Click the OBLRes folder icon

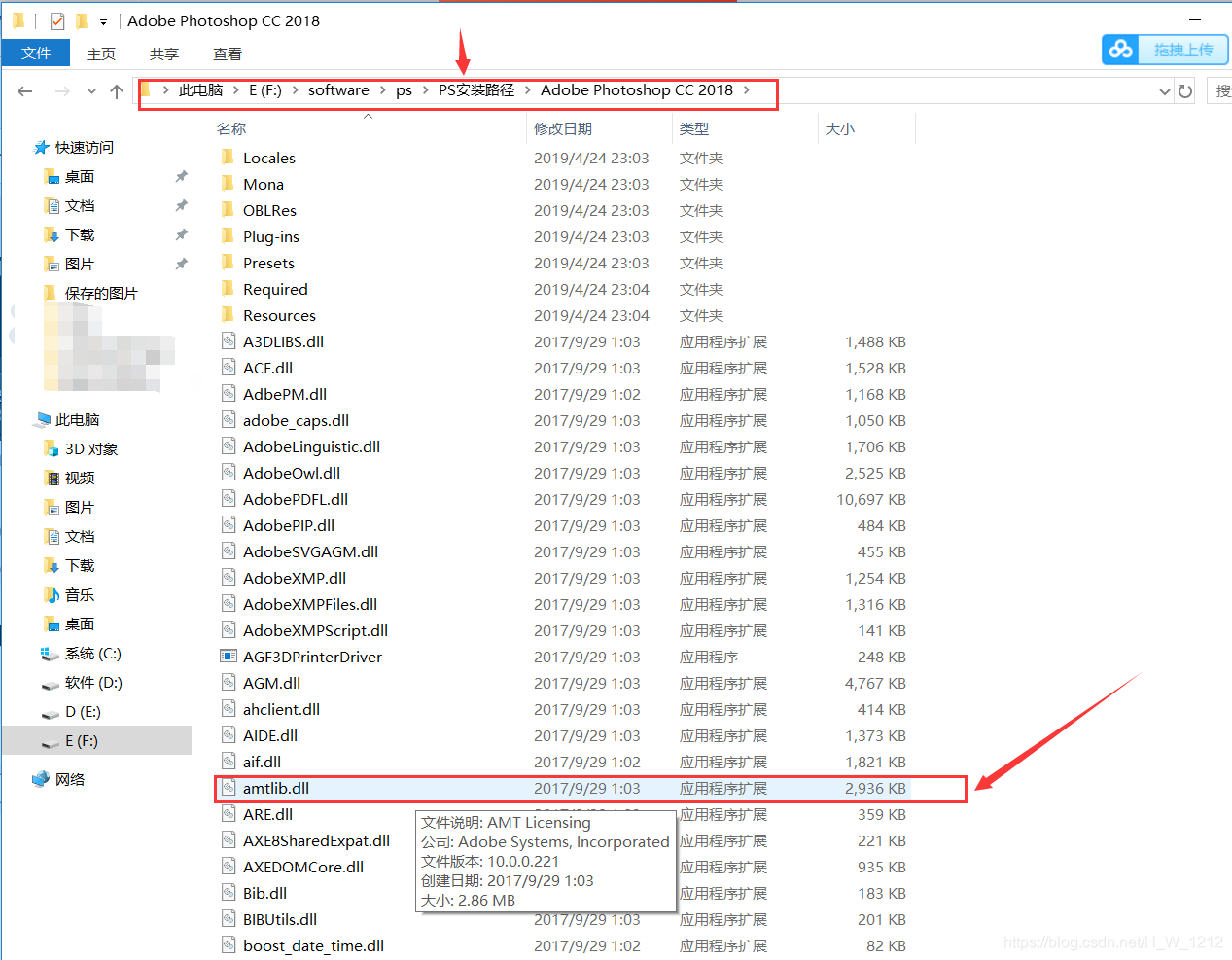click(228, 209)
